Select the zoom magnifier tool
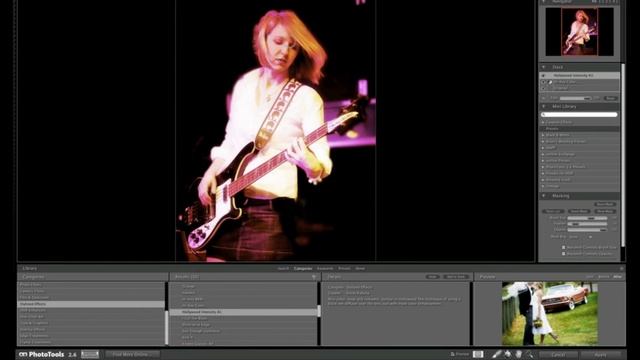This screenshot has height=360, width=640. click(x=529, y=354)
